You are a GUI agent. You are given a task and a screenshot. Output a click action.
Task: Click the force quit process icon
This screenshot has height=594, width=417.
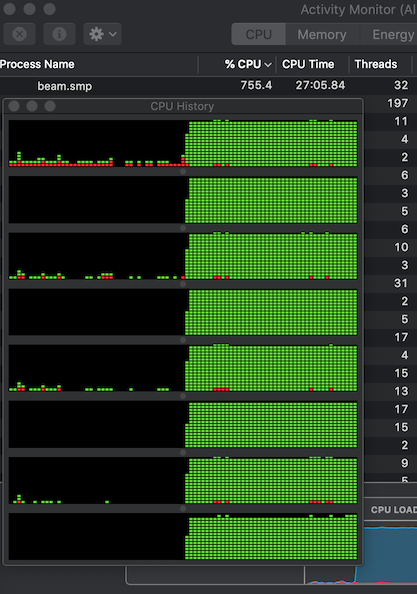20,34
